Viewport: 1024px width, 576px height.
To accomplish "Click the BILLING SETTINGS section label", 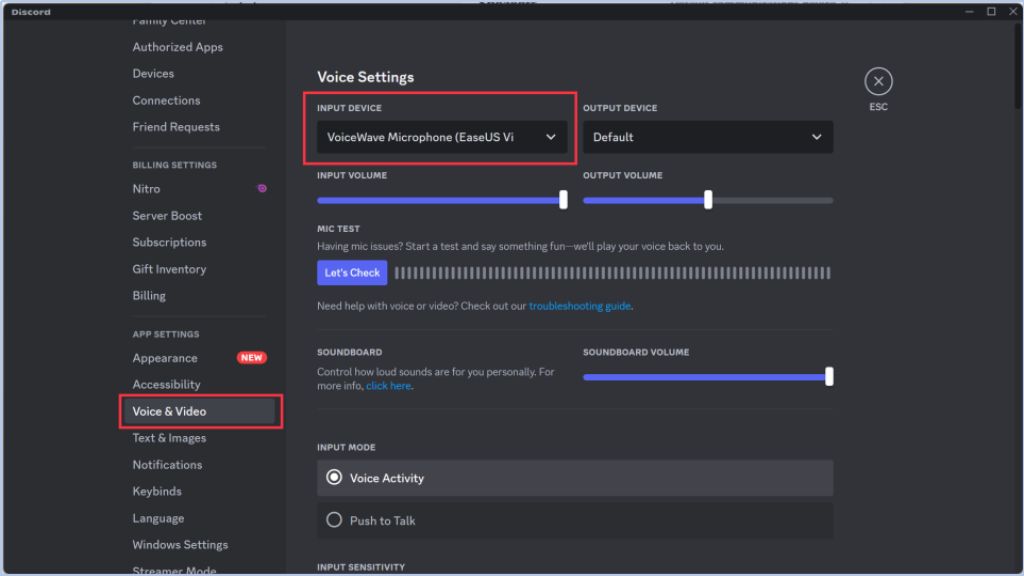I will pyautogui.click(x=174, y=165).
